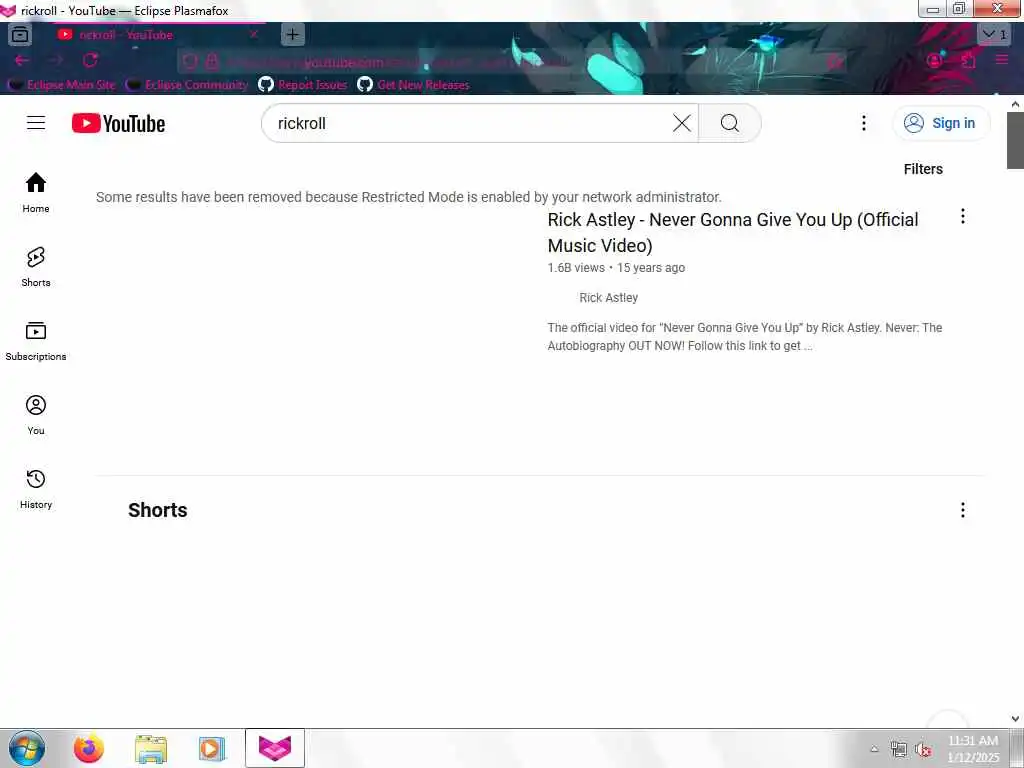This screenshot has height=768, width=1024.
Task: Click the padlock site security icon
Action: click(212, 61)
